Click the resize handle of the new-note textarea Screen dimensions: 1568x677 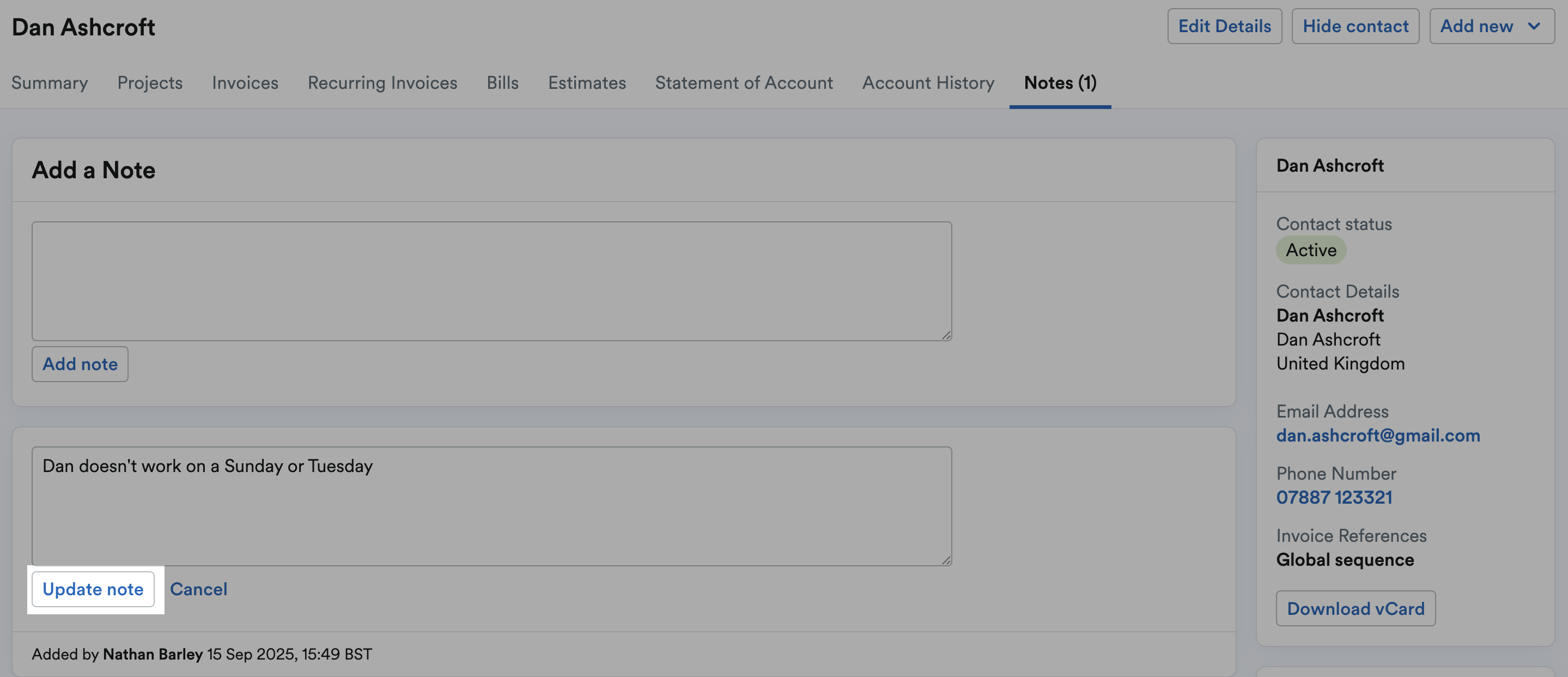pos(946,335)
